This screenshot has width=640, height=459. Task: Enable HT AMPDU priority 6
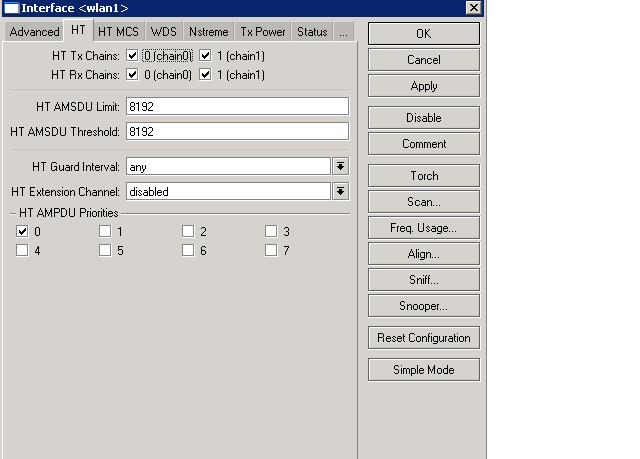tap(188, 250)
